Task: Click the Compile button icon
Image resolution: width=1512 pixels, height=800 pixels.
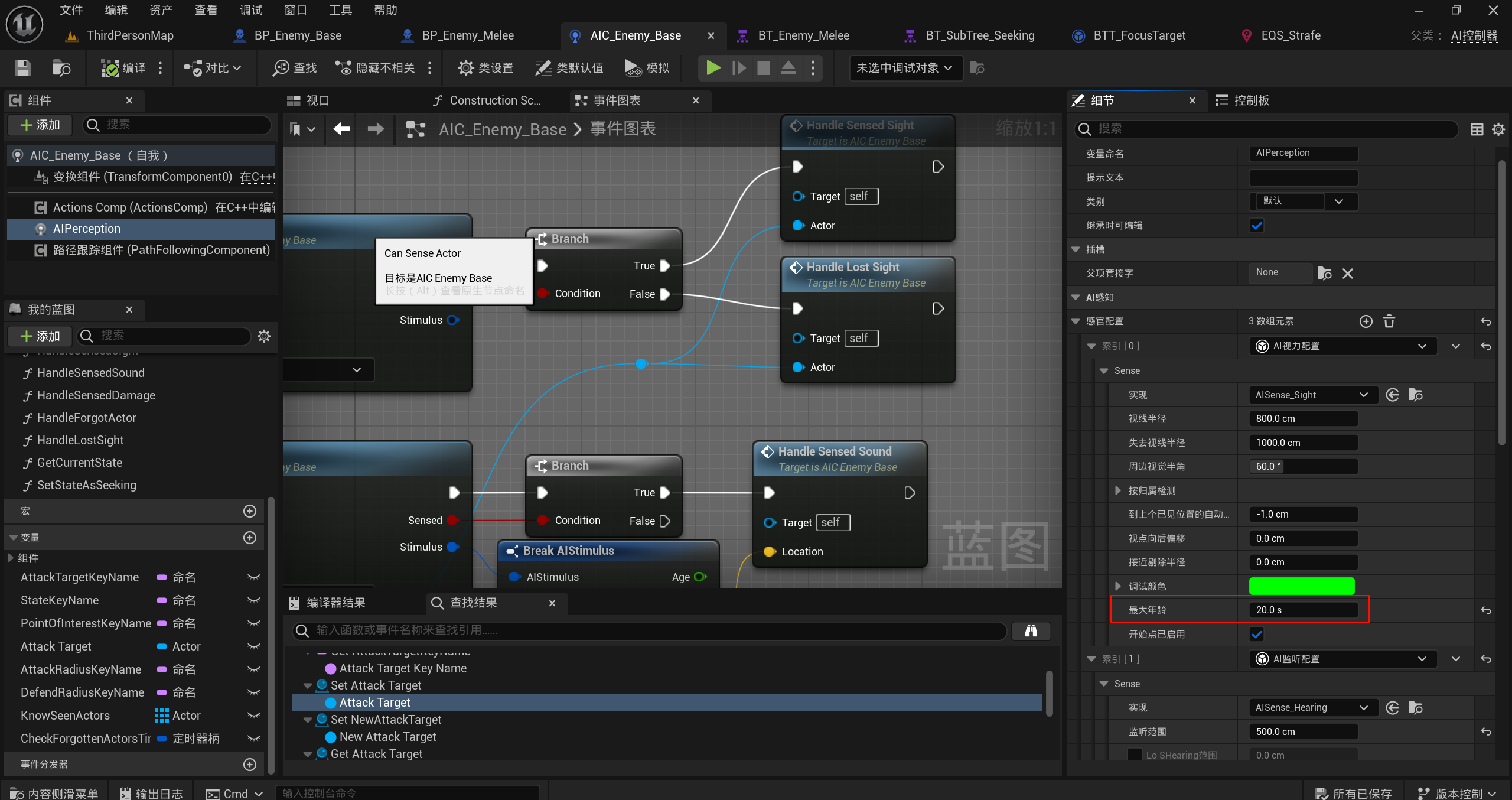Action: point(110,68)
